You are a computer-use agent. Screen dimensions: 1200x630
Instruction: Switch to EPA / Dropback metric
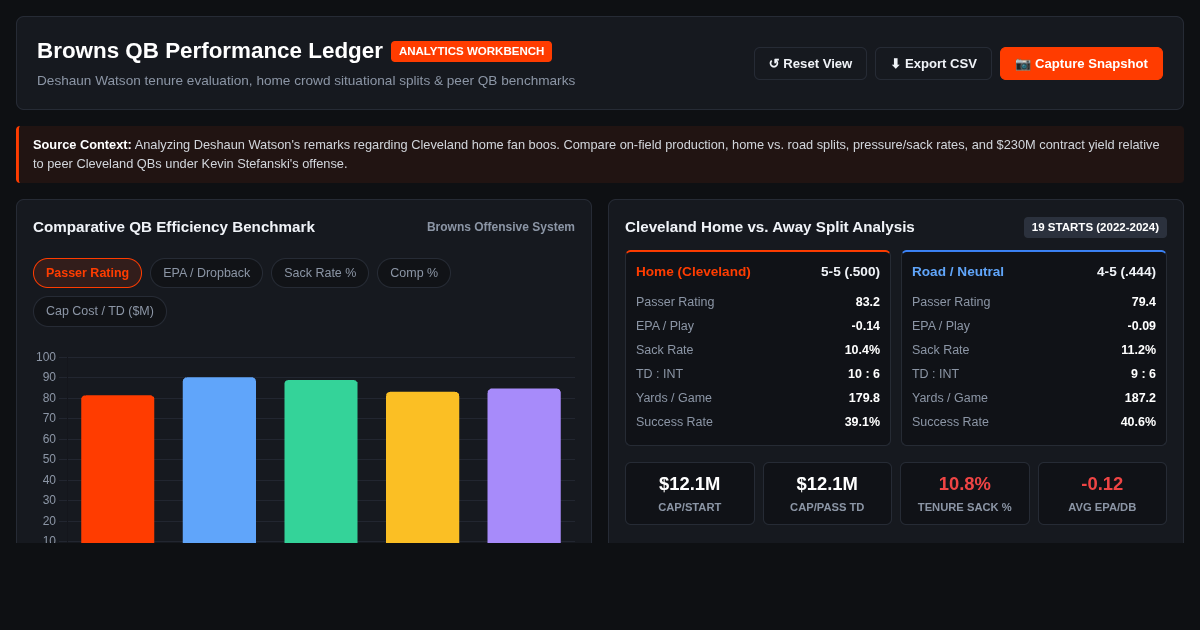tap(206, 273)
